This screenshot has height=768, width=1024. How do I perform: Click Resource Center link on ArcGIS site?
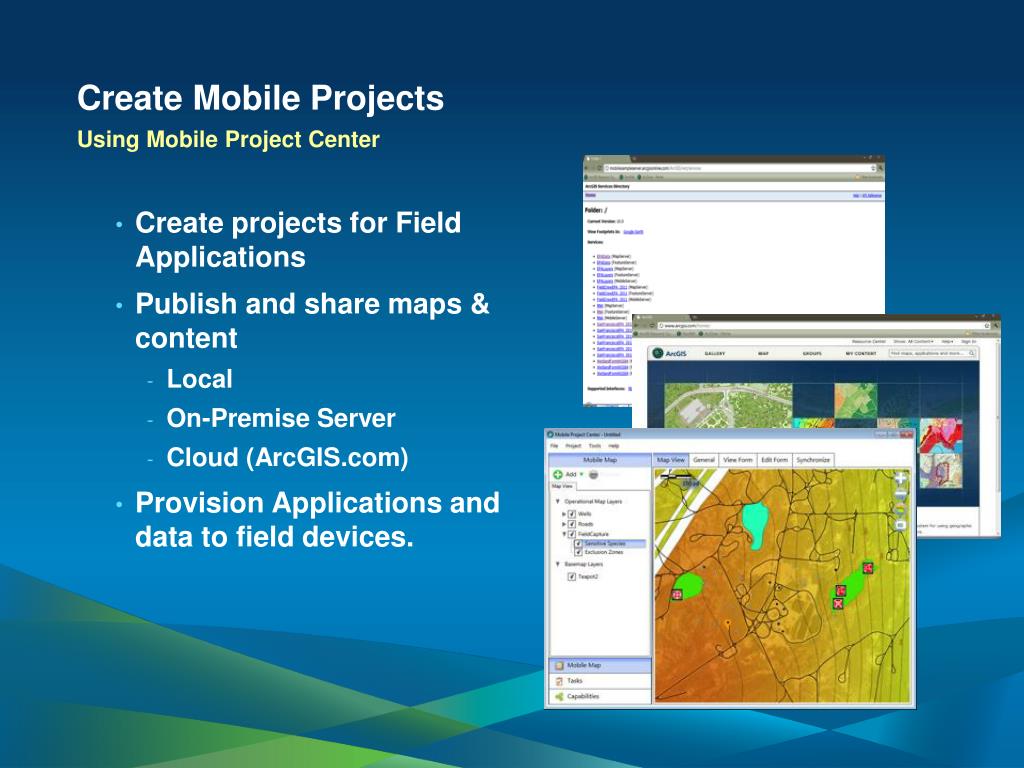point(869,342)
